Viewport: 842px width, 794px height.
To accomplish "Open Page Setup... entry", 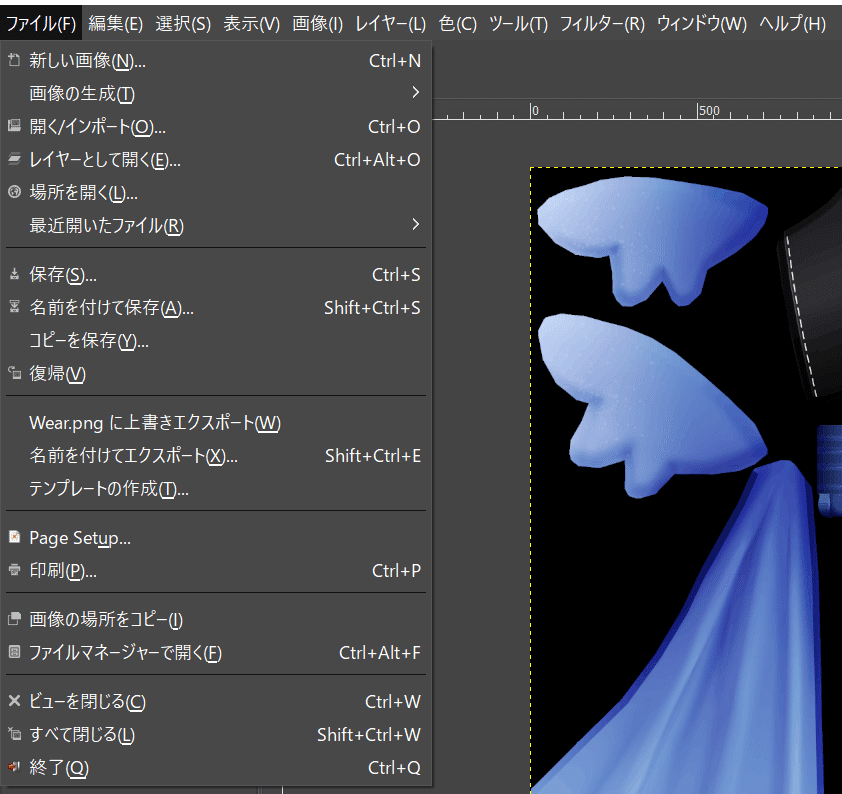I will coord(216,537).
